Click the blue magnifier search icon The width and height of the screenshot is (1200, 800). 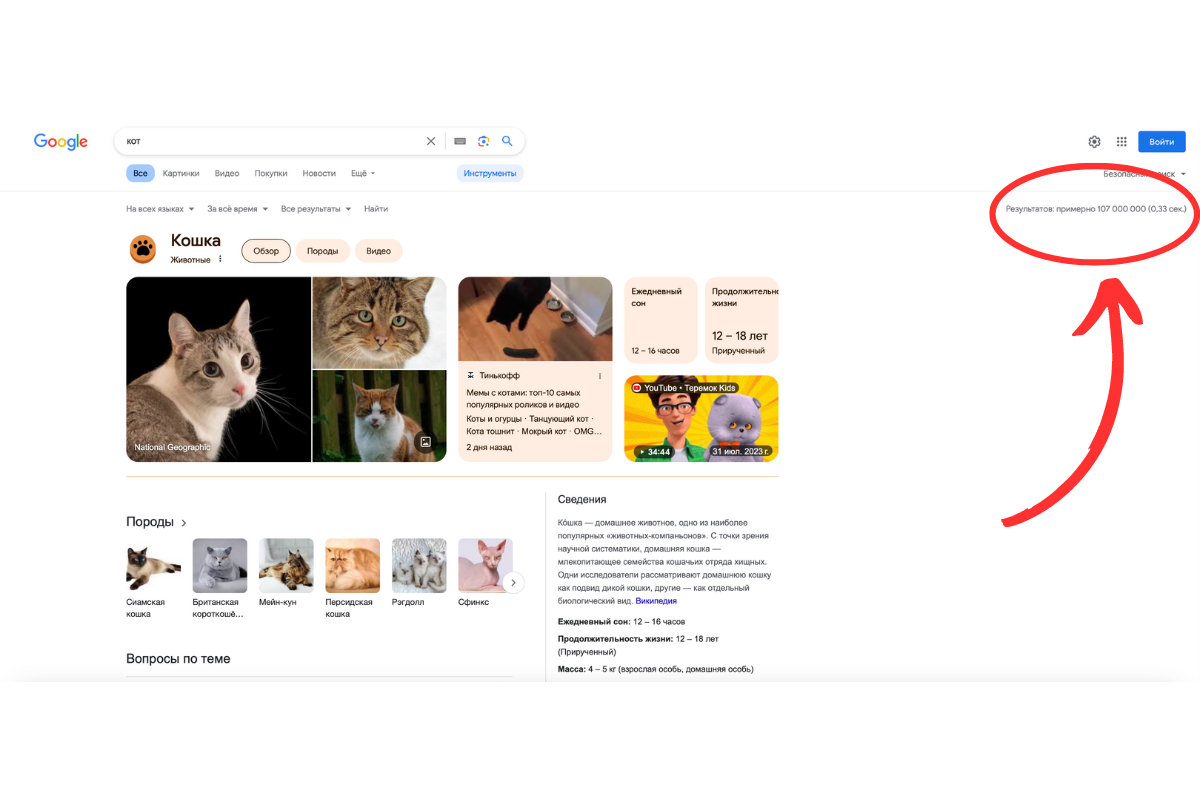point(507,142)
